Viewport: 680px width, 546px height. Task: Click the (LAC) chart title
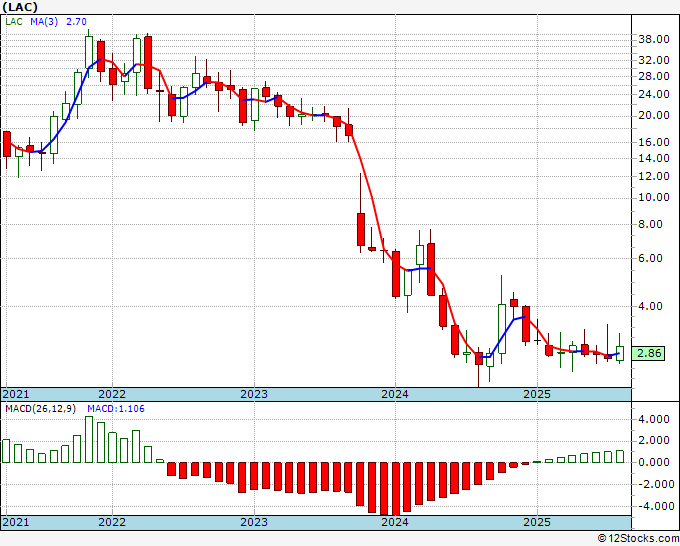[20, 7]
